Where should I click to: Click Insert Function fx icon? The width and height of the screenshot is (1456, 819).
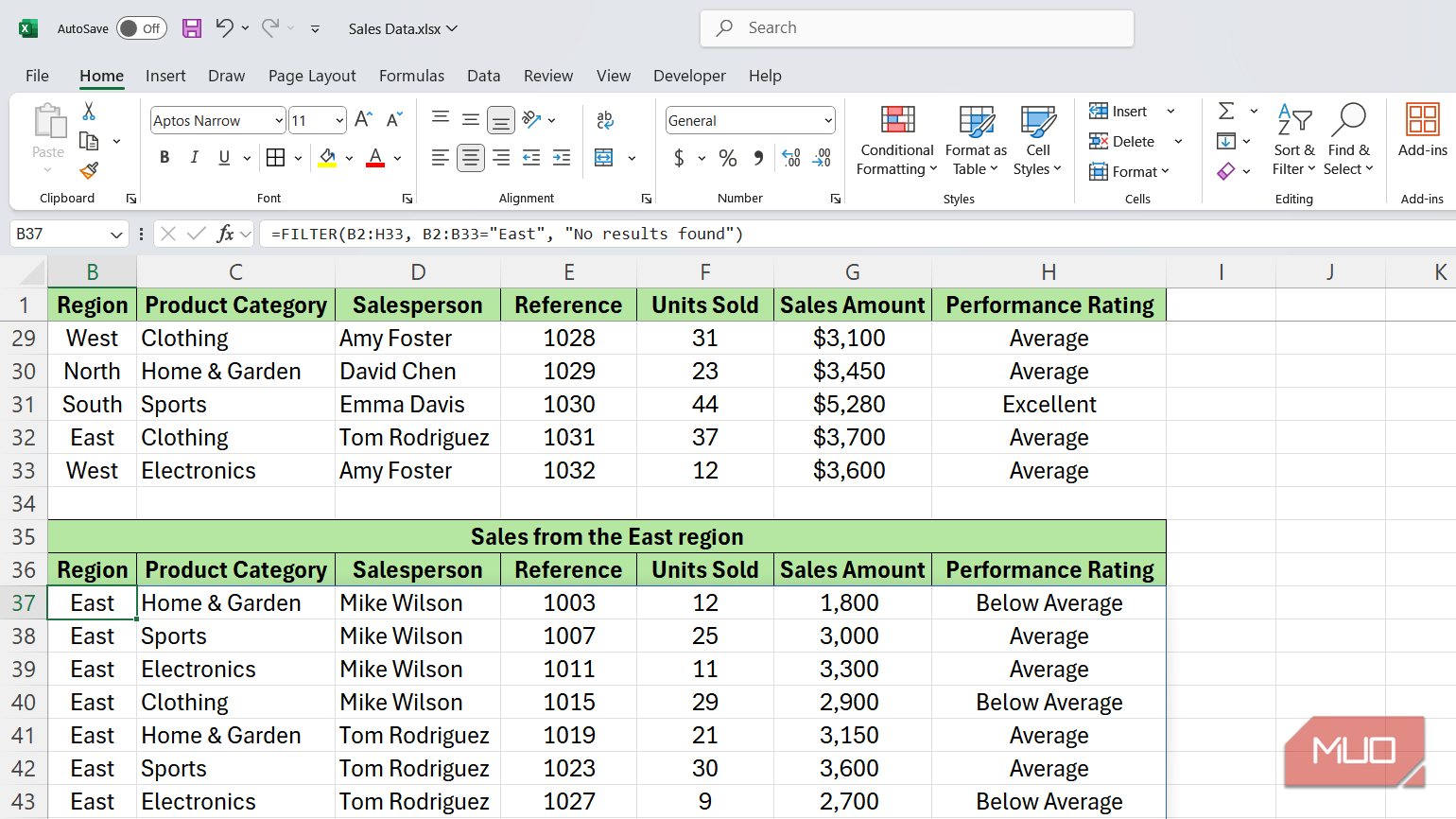[225, 234]
